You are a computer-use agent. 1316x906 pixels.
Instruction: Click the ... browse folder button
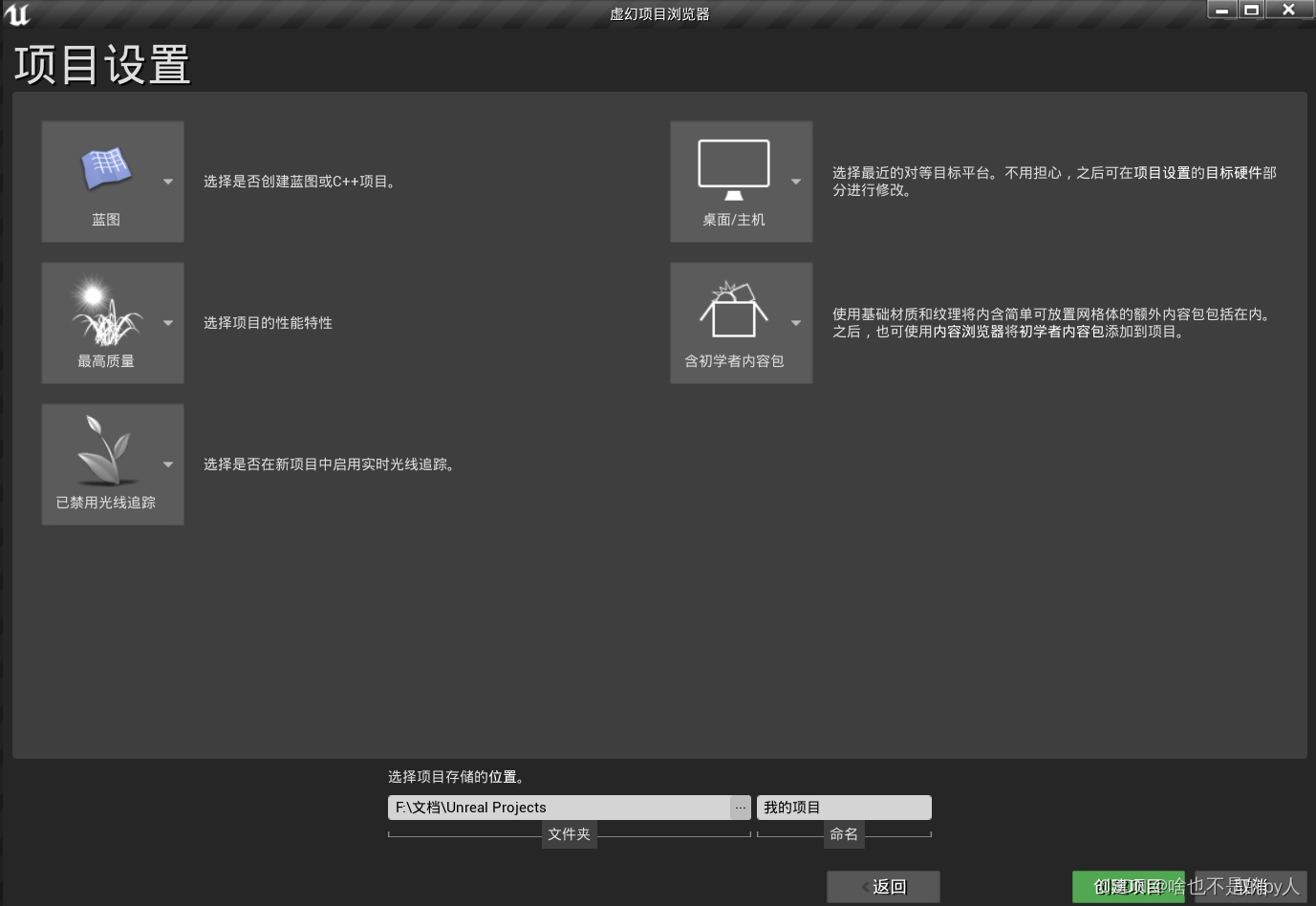(x=741, y=808)
